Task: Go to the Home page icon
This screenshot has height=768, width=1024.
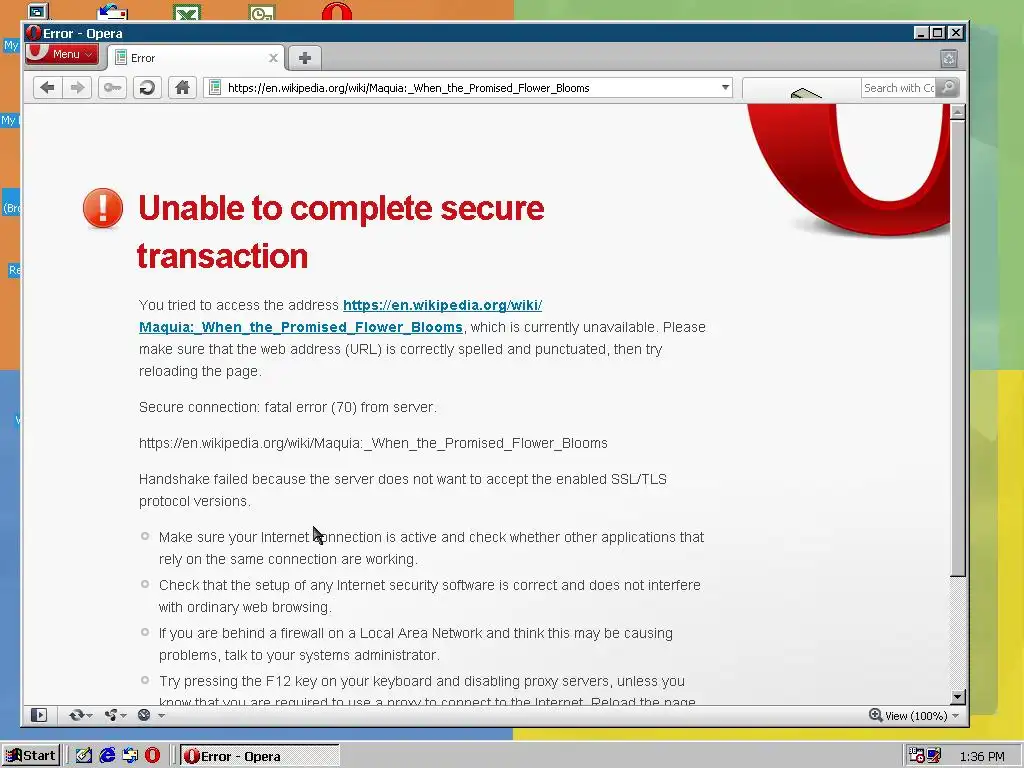Action: (x=182, y=88)
